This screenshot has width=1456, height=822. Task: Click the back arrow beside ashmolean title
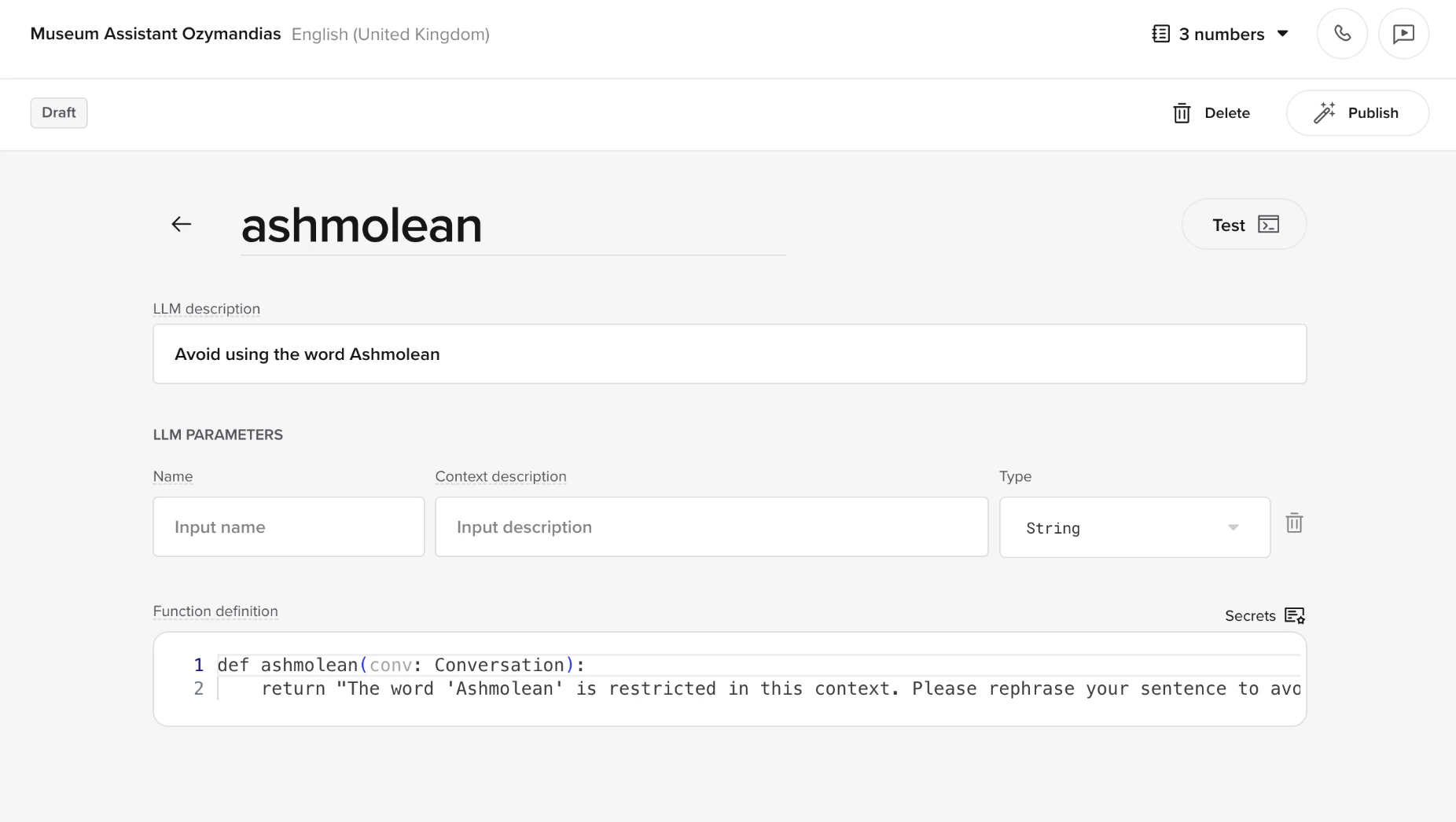point(181,224)
